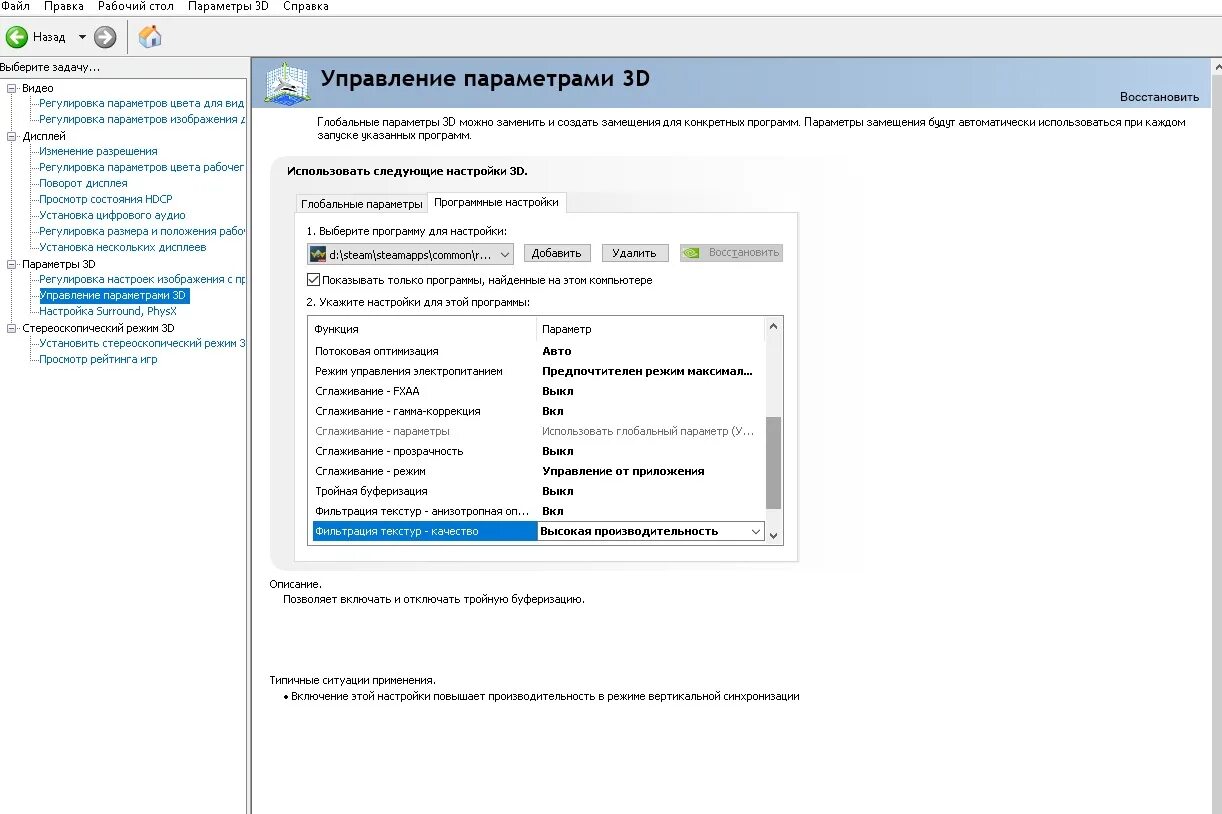Select Сглаживание - FXAA row
This screenshot has width=1222, height=814.
pyautogui.click(x=538, y=391)
